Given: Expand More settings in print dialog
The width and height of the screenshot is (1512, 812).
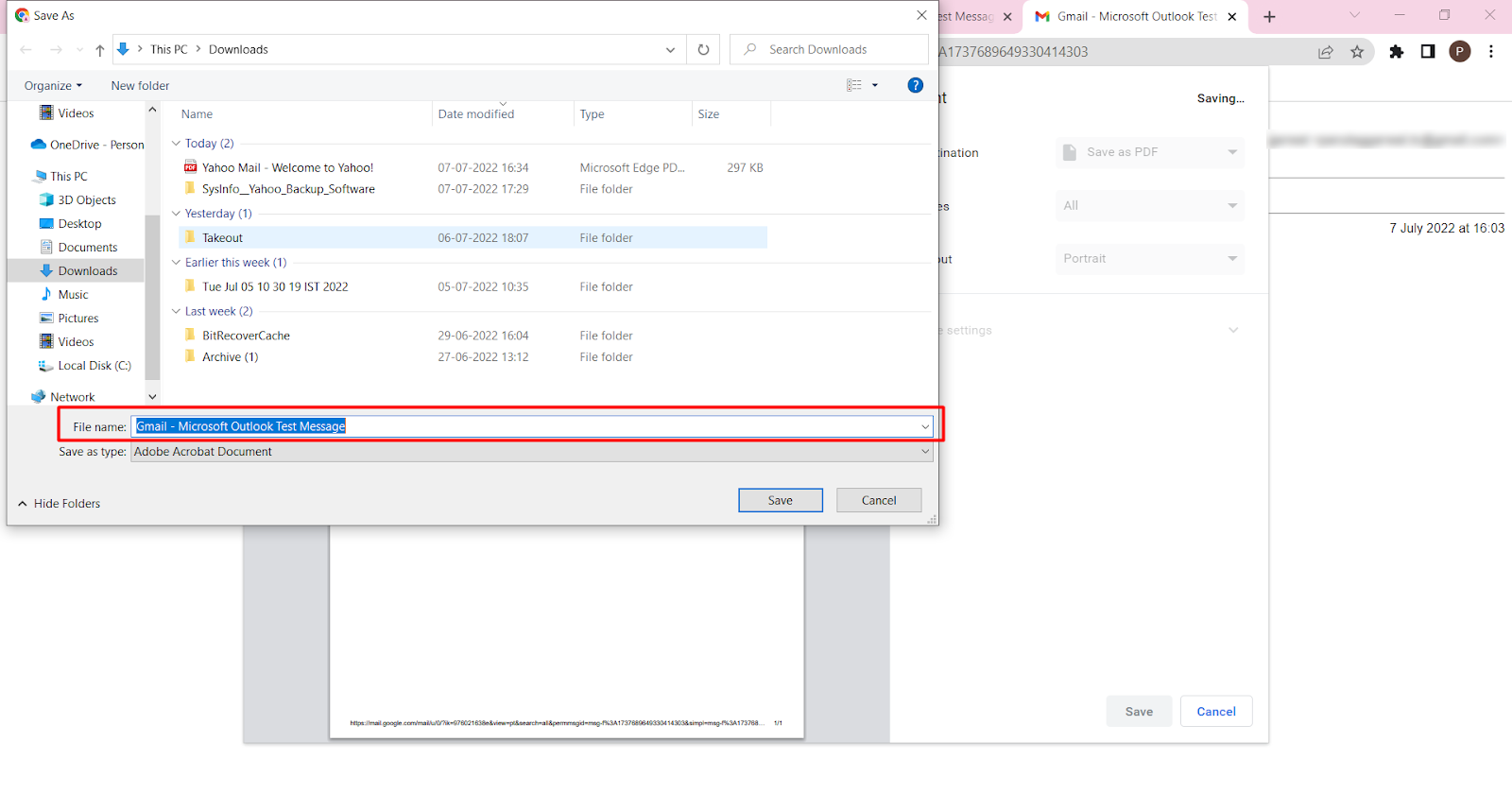Looking at the screenshot, I should (x=1233, y=330).
